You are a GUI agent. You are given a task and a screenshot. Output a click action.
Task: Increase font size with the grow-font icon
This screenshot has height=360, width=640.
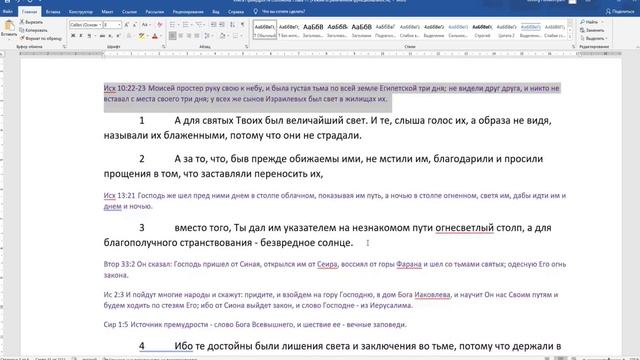127,25
